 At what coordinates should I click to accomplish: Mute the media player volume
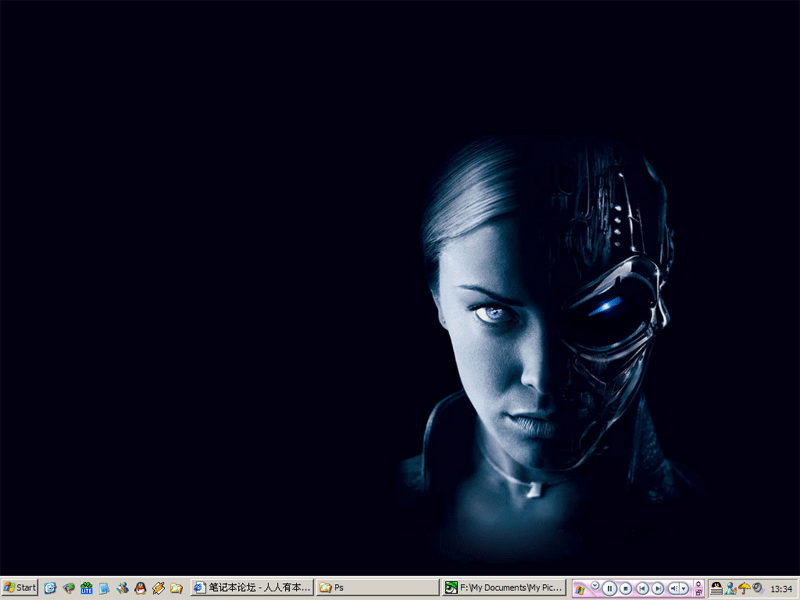(674, 588)
